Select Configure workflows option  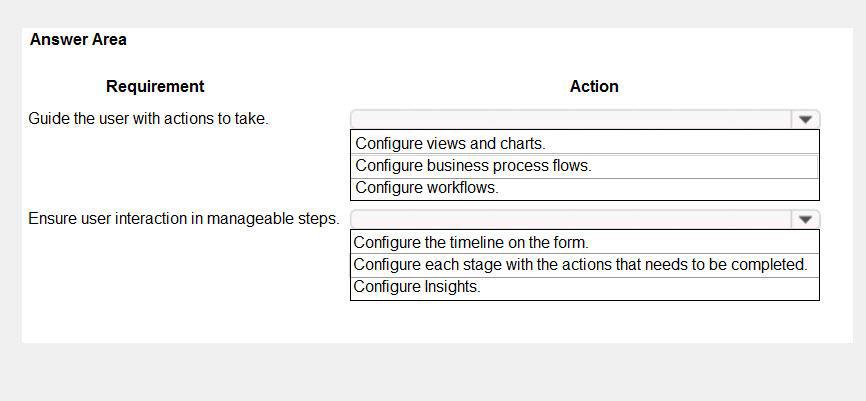(x=584, y=188)
